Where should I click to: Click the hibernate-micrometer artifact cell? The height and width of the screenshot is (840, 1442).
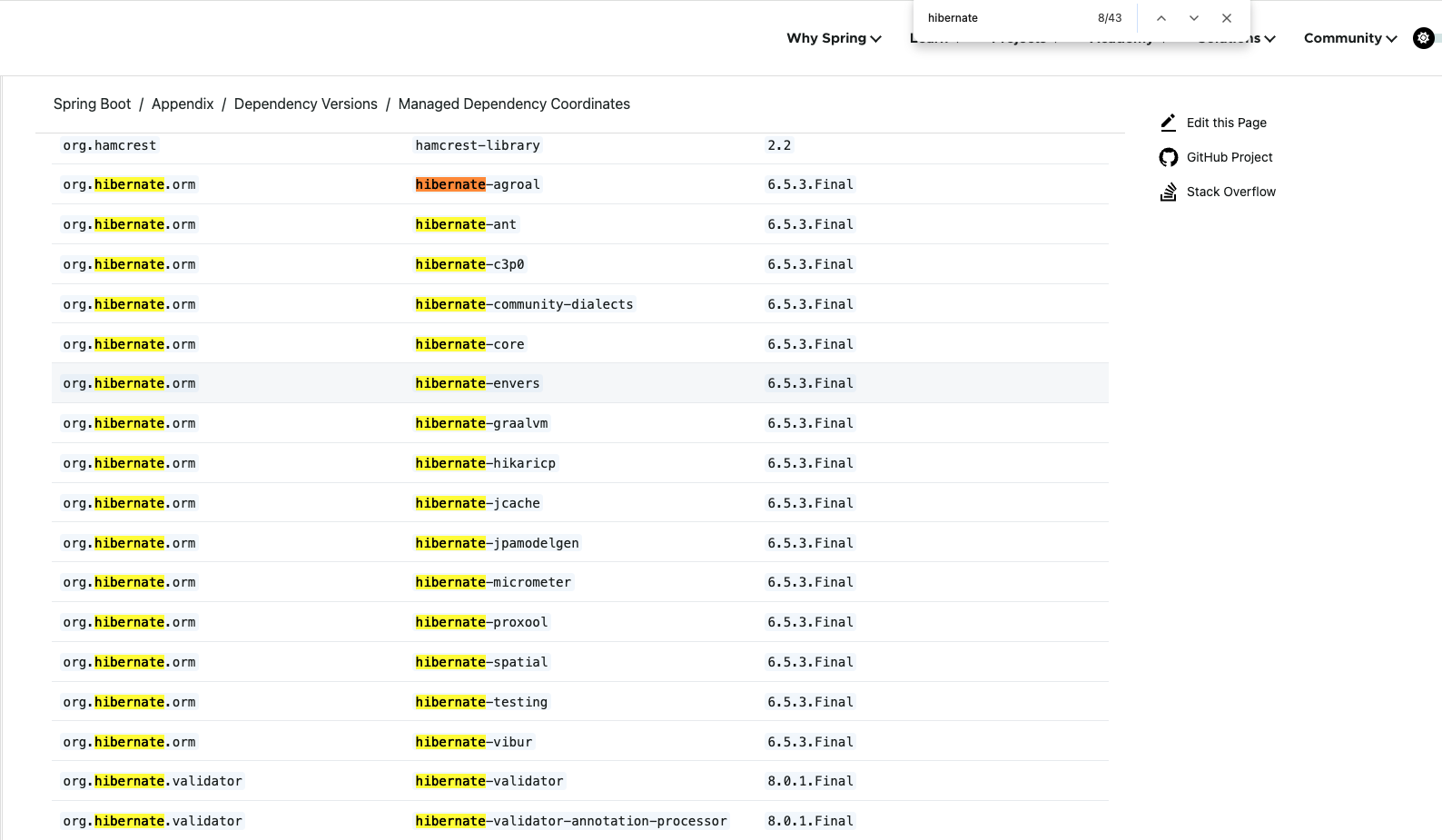(x=493, y=582)
